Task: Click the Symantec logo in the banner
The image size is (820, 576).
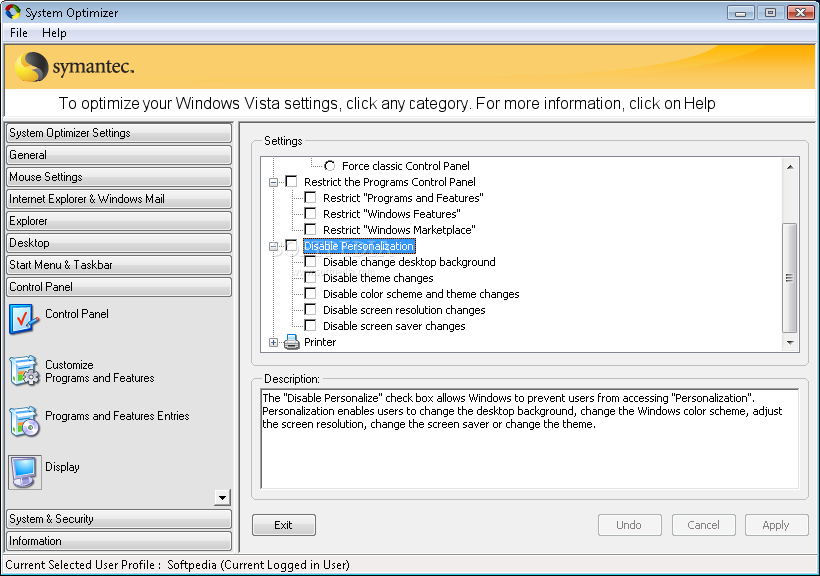Action: 74,67
